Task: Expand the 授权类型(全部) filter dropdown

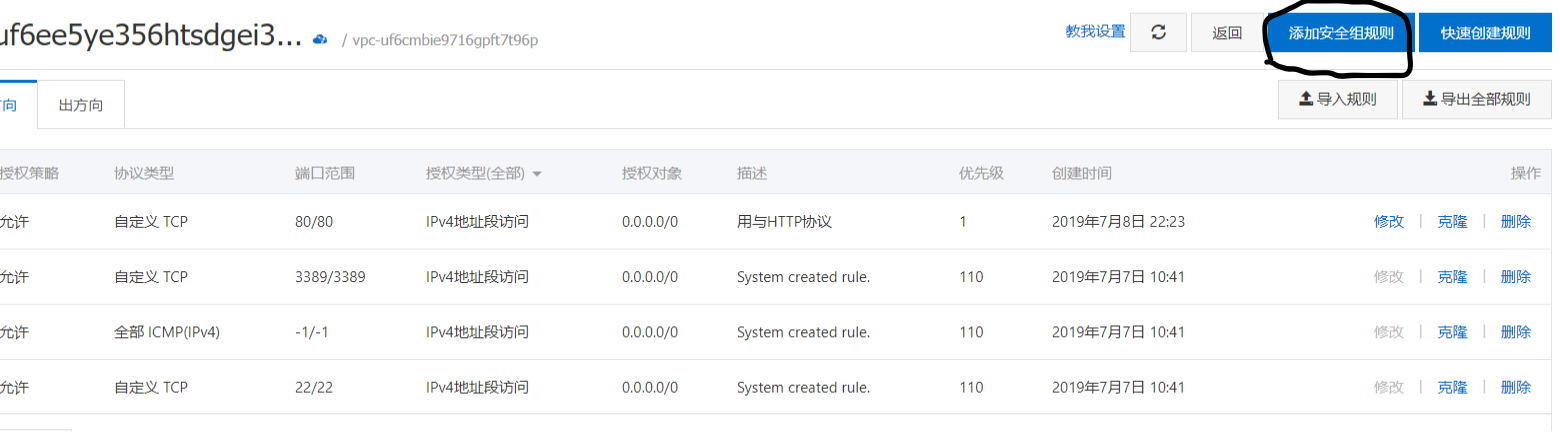Action: tap(537, 174)
